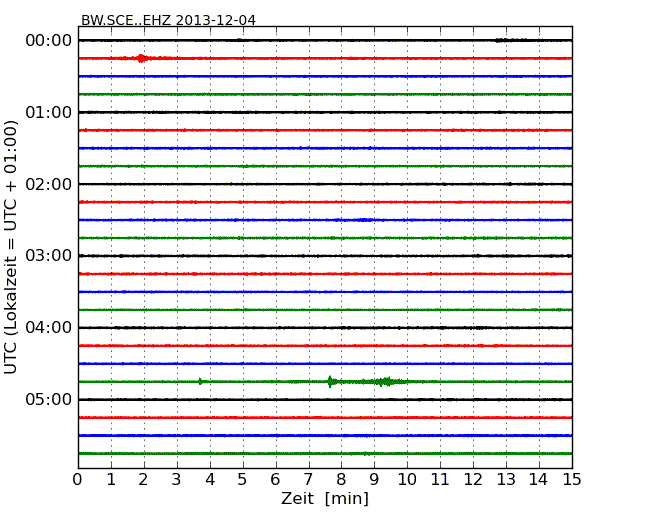The height and width of the screenshot is (520, 650).
Task: Select the 04:00 y-axis tick label
Action: tap(48, 328)
